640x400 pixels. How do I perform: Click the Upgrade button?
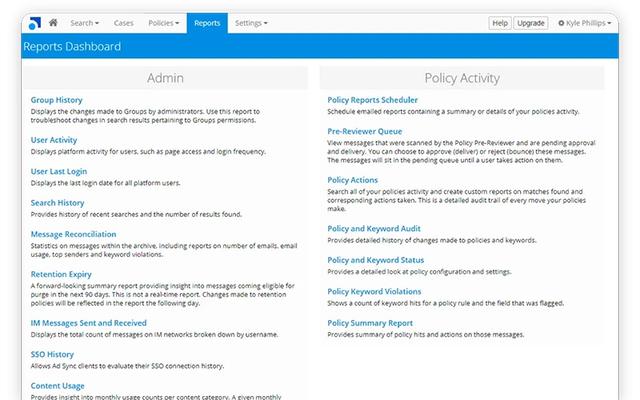point(530,23)
